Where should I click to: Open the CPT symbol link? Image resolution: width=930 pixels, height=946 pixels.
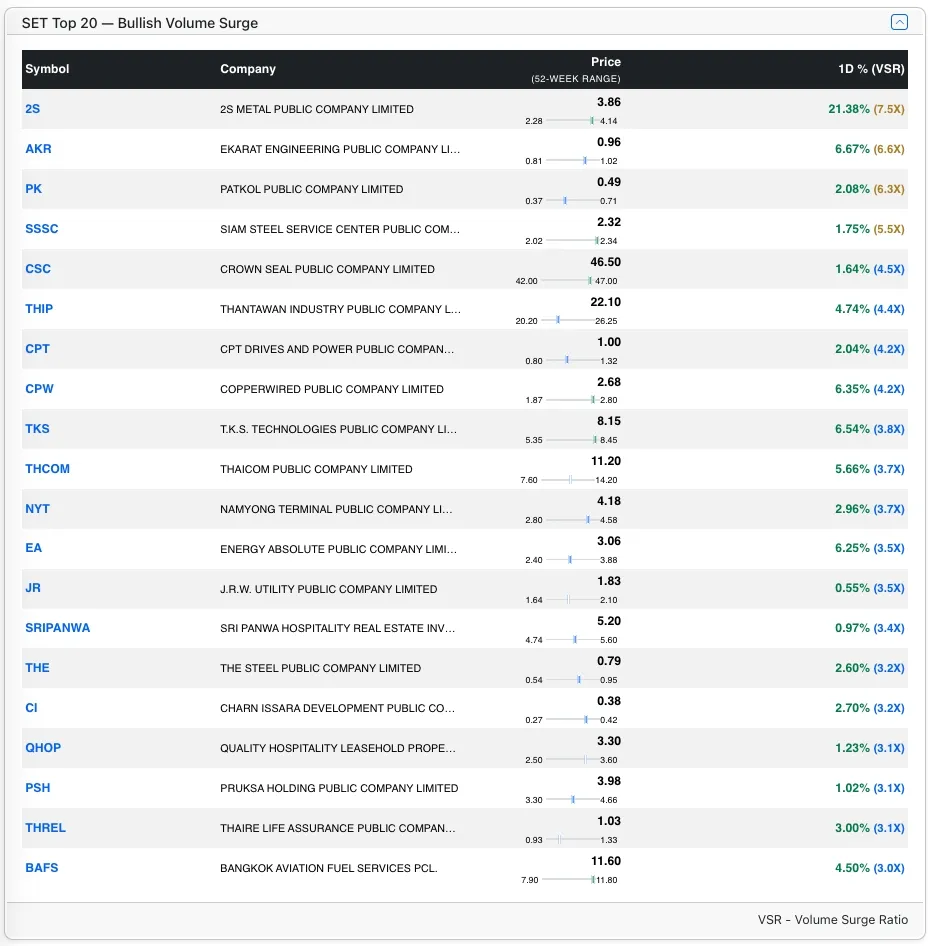(37, 349)
